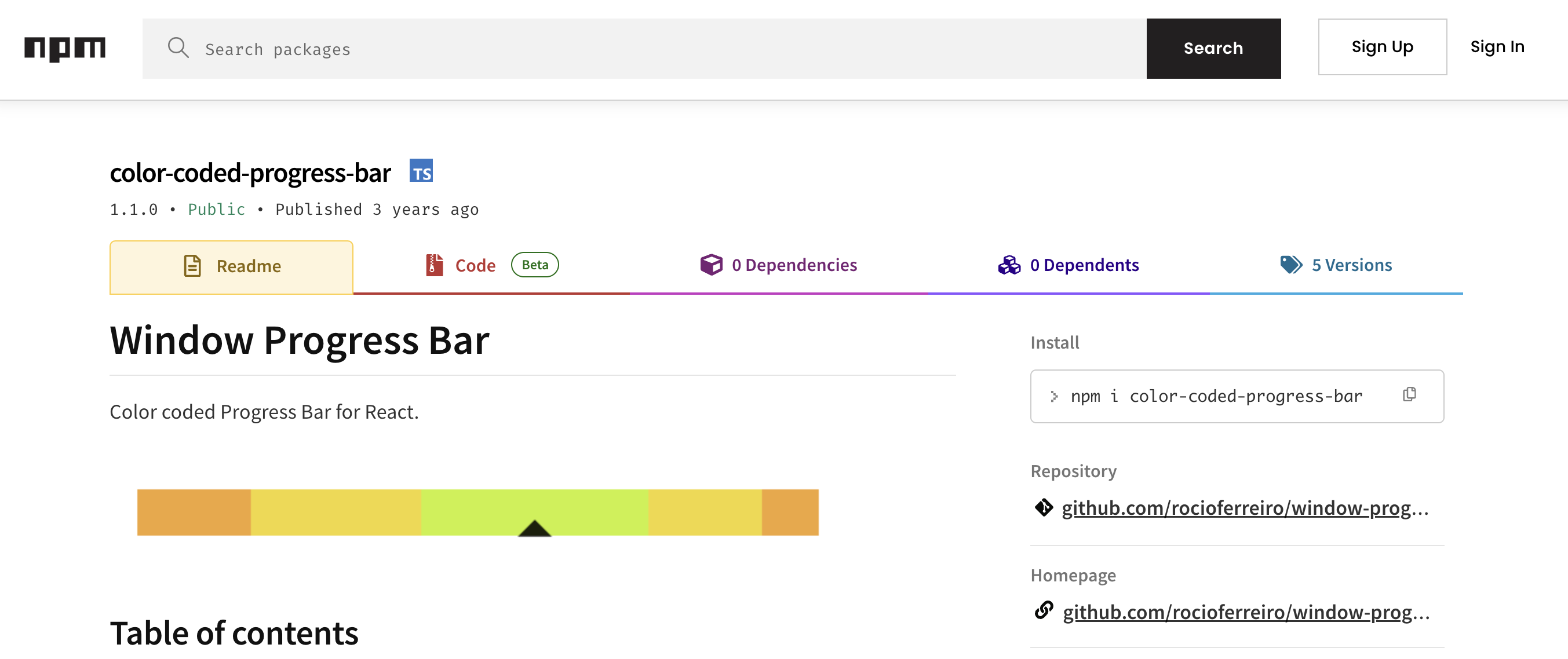Click the Sign Up button
Image resolution: width=1568 pixels, height=659 pixels.
click(x=1383, y=47)
